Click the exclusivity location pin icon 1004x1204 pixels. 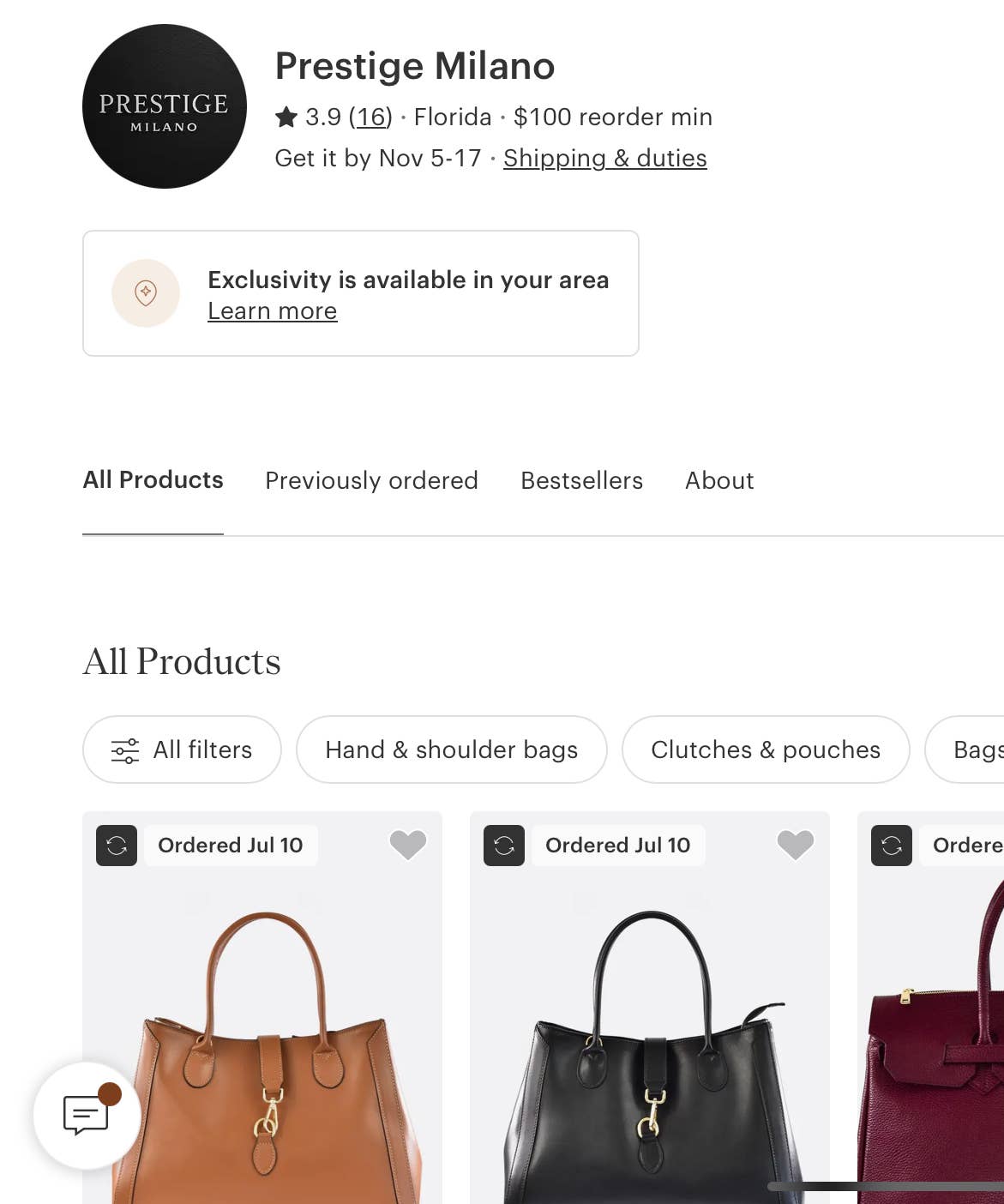(146, 293)
